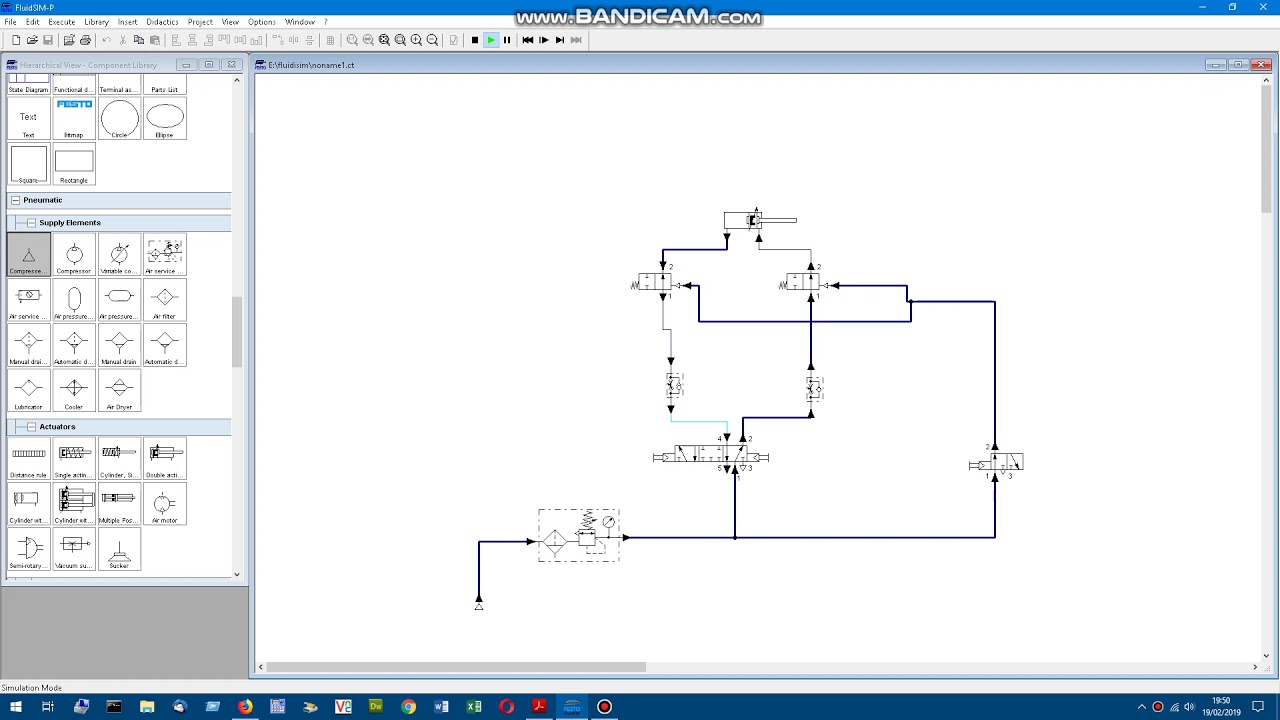Click the Save toolbar icon
Image resolution: width=1280 pixels, height=720 pixels.
47,40
